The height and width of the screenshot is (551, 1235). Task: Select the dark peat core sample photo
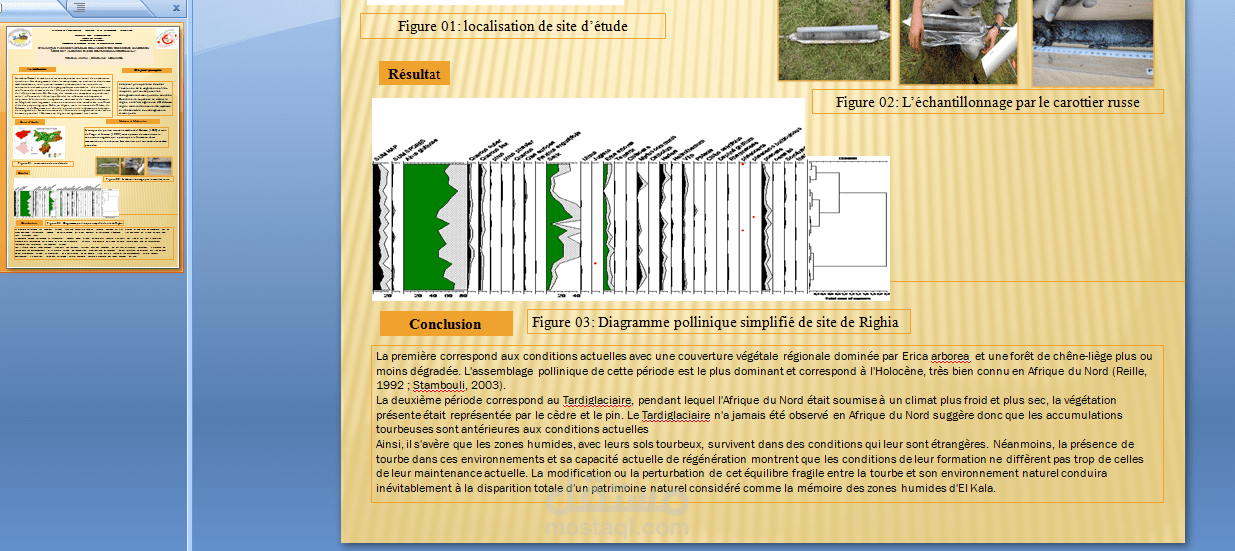tap(1093, 42)
